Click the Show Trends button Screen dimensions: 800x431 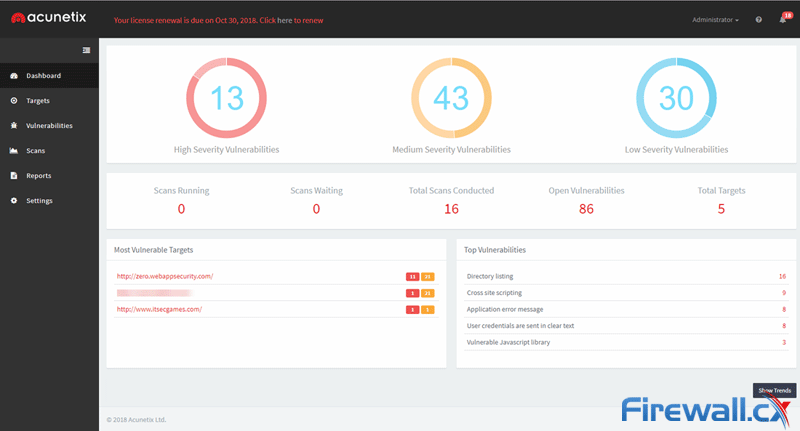[774, 390]
